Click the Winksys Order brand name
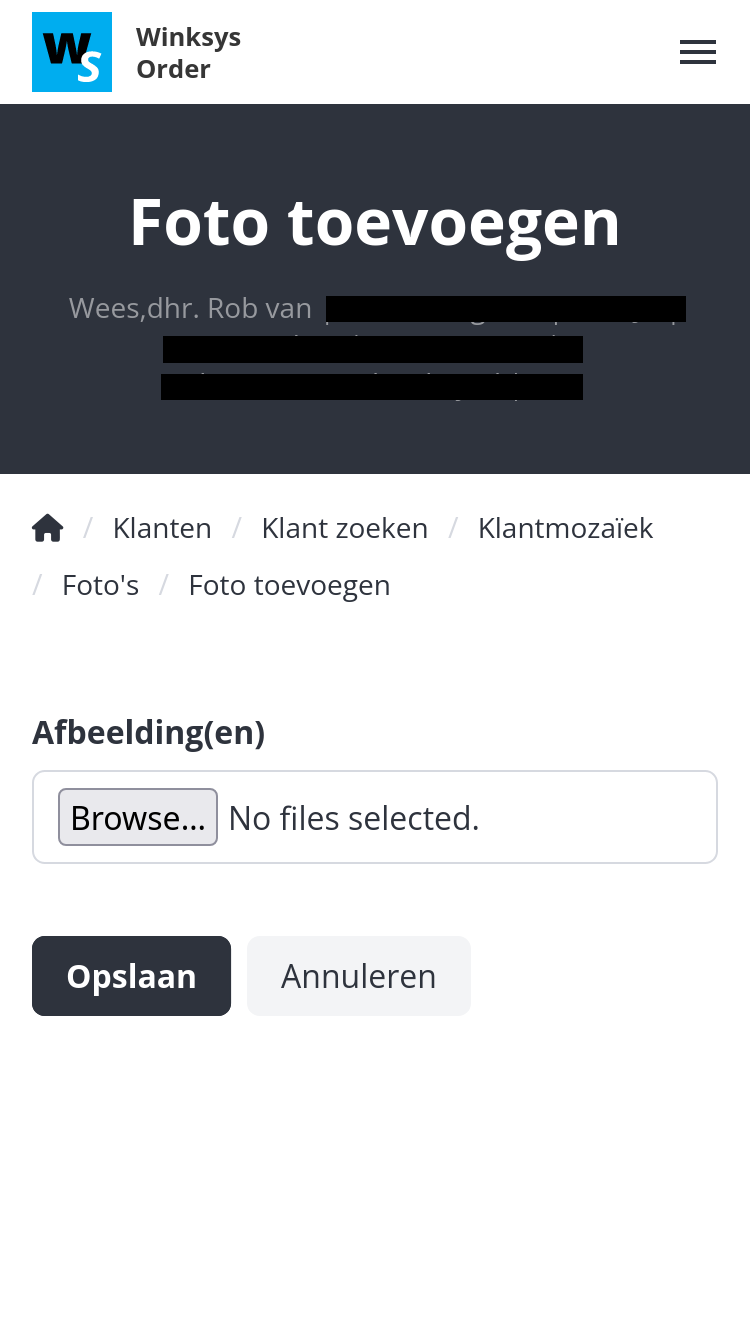Screen dimensions: 750x1334 [188, 53]
